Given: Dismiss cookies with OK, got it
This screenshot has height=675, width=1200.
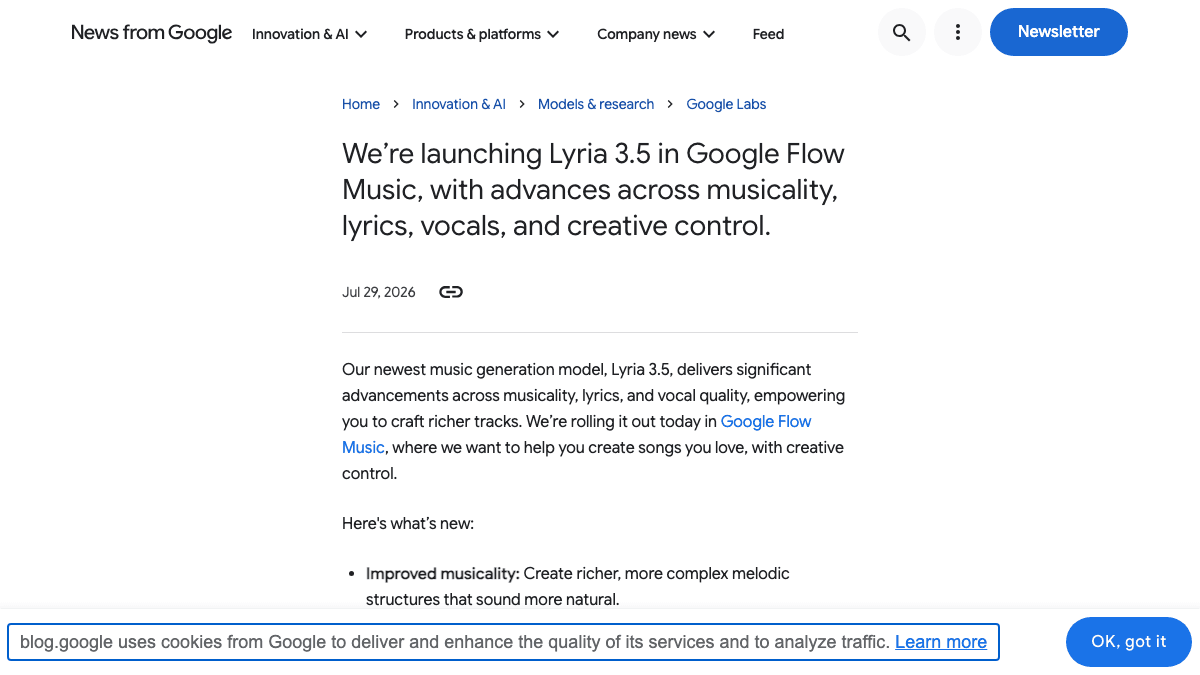Looking at the screenshot, I should 1129,642.
